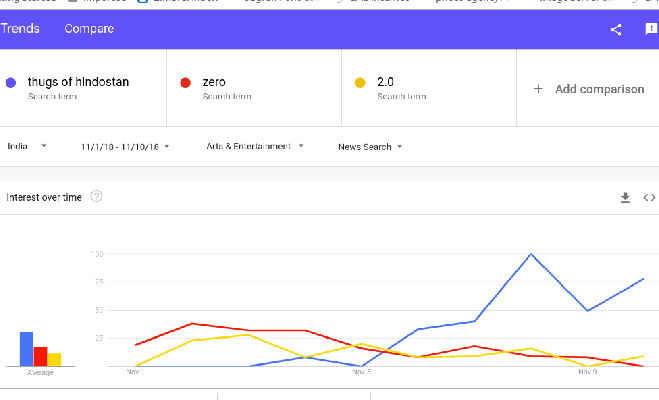Click the blue dot for thugs of hindostan
Image resolution: width=659 pixels, height=400 pixels.
11,83
